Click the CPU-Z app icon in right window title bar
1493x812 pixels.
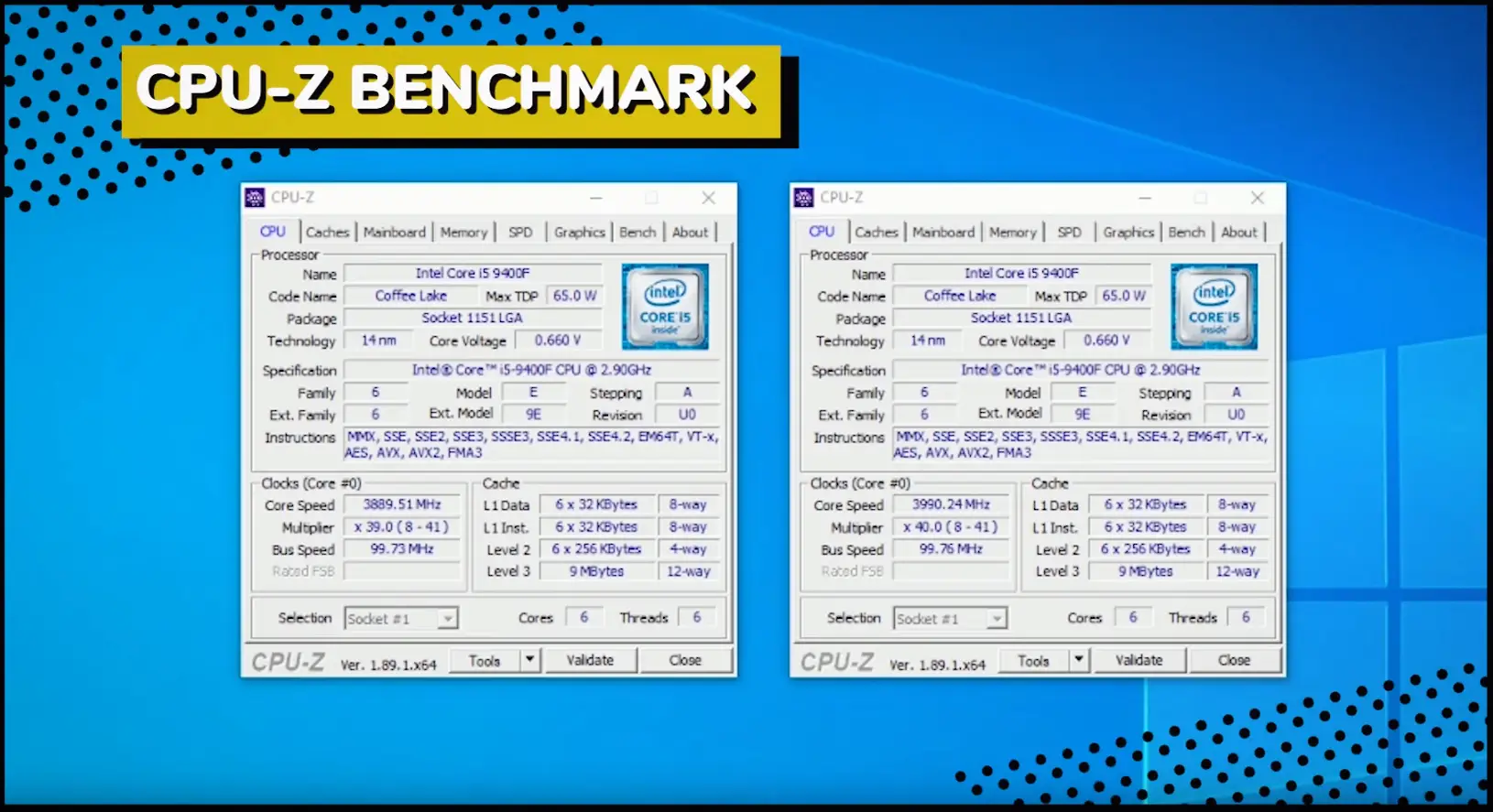(x=803, y=197)
